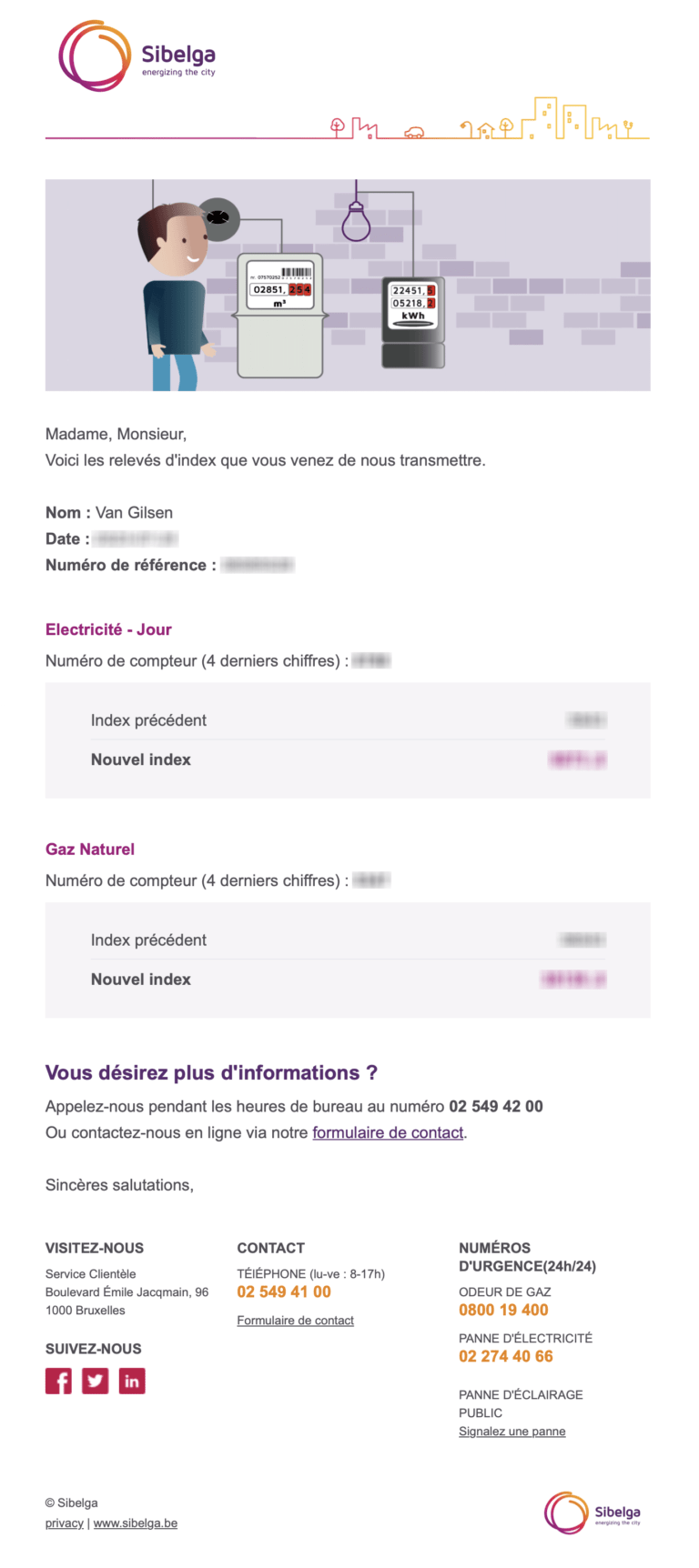699x1568 pixels.
Task: Click the electricity meter illustration
Action: tap(413, 322)
